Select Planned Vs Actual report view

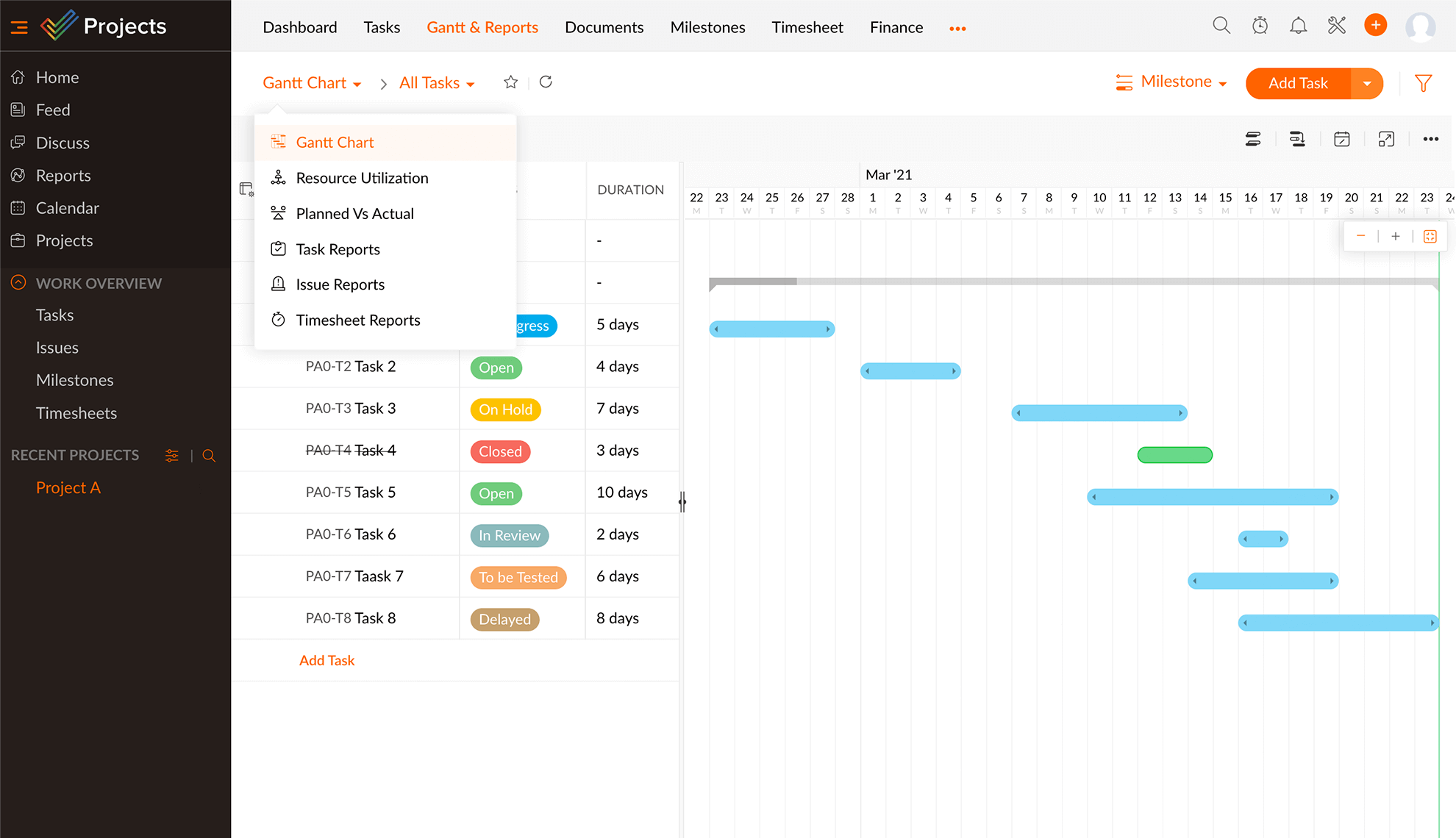click(x=355, y=213)
